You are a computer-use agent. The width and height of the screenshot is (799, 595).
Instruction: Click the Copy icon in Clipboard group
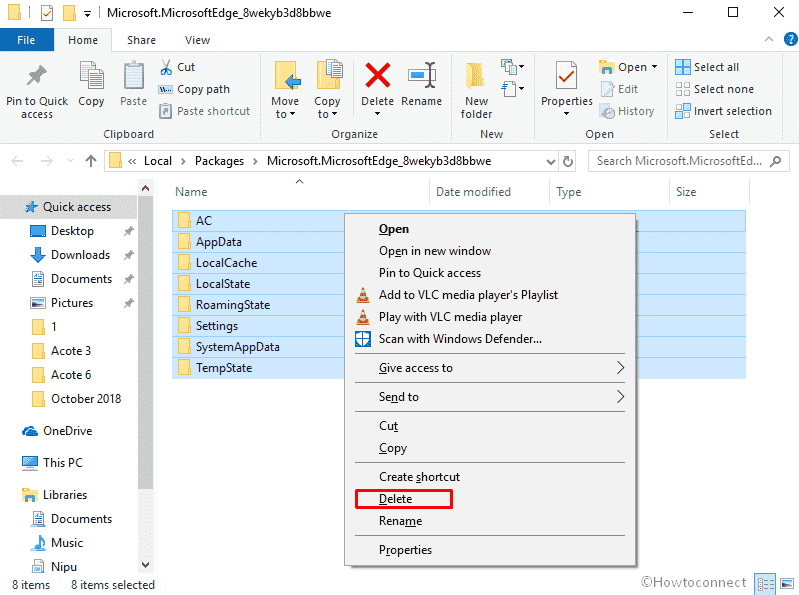click(x=91, y=76)
